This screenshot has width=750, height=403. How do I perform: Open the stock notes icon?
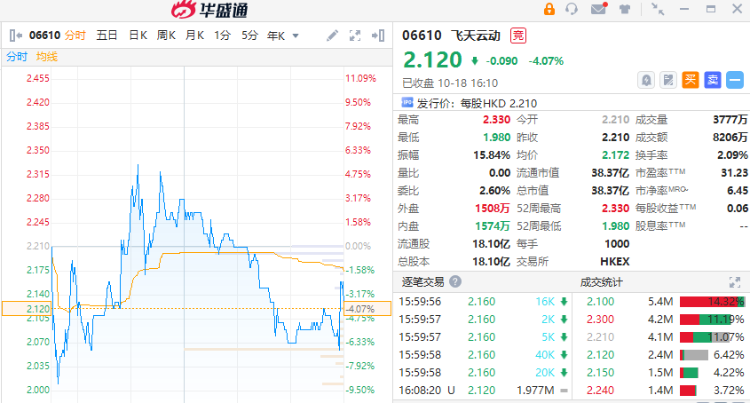[668, 80]
